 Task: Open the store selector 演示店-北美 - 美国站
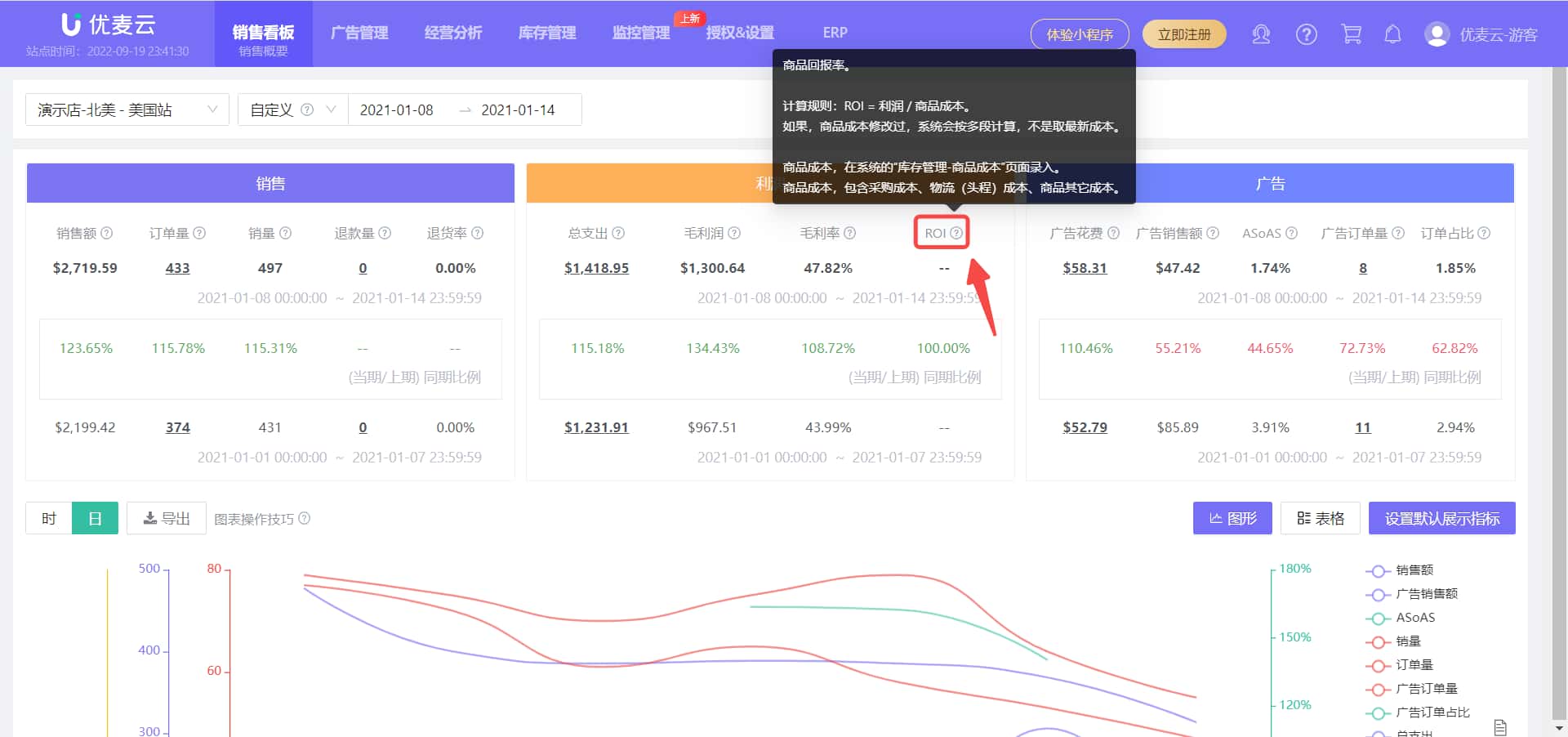(x=127, y=109)
